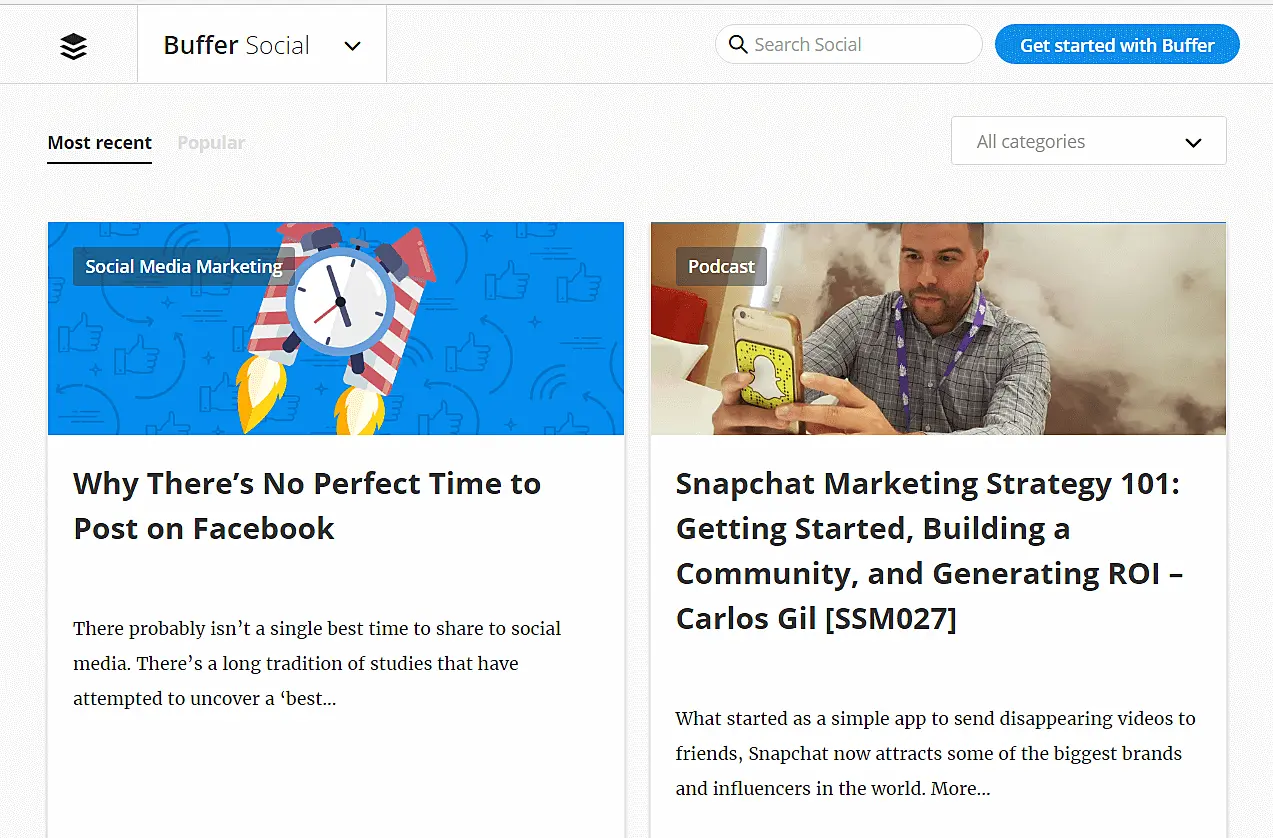The height and width of the screenshot is (838, 1273).
Task: Click the Facebook article excerpt text
Action: click(x=316, y=663)
